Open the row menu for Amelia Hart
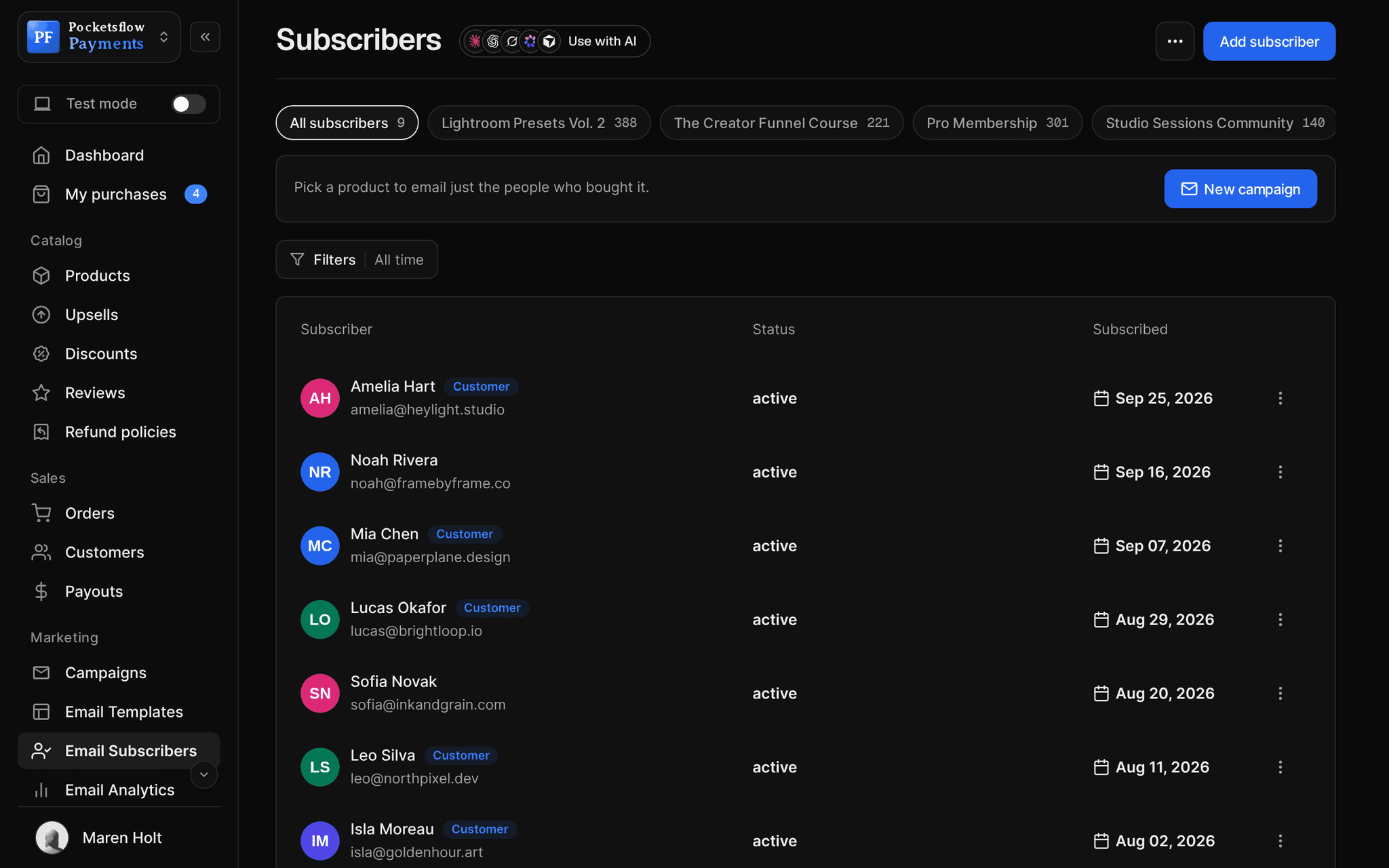The width and height of the screenshot is (1389, 868). [1280, 398]
